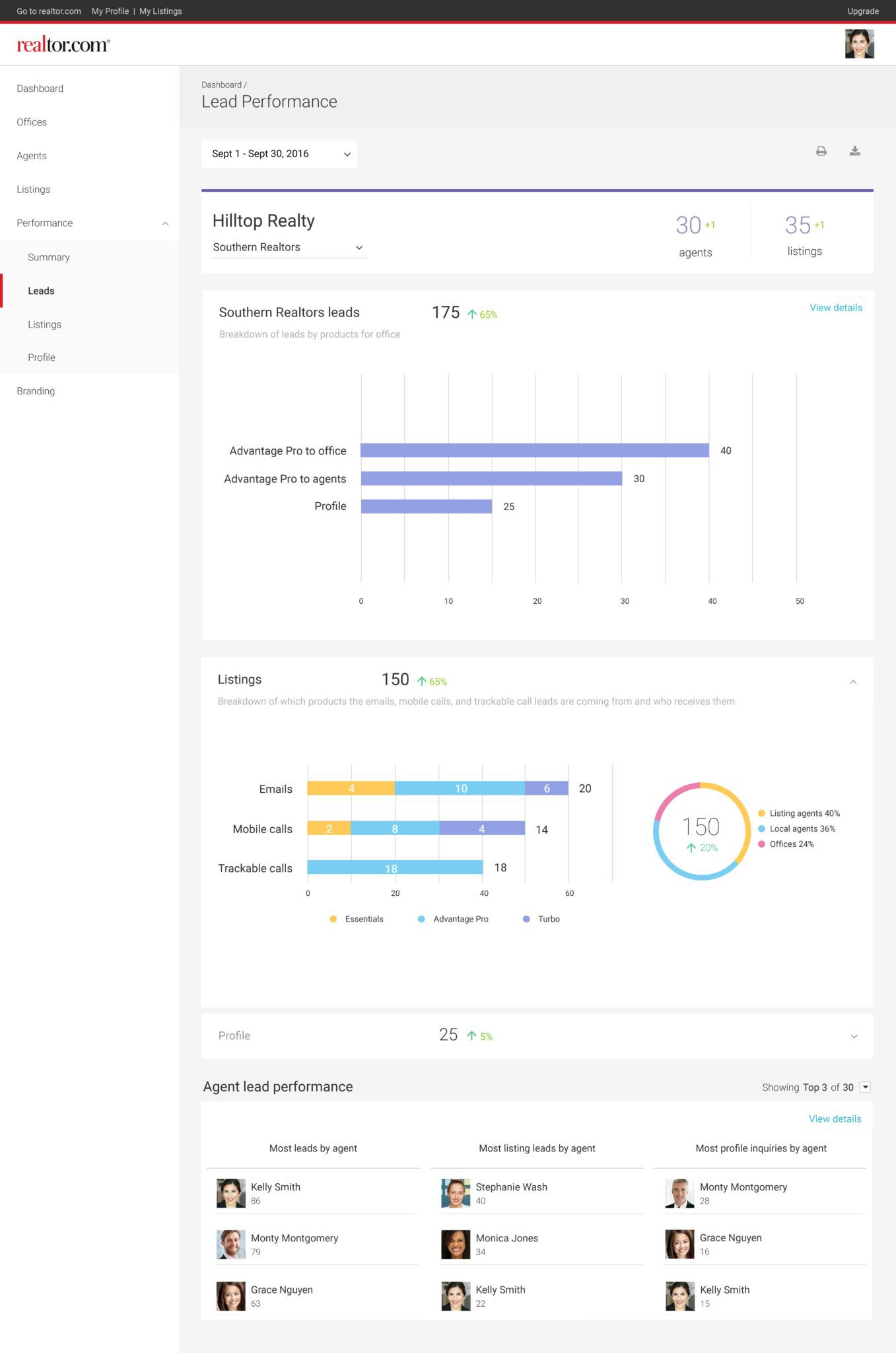This screenshot has height=1353, width=896.
Task: Click the Emails Advantage Pro segment labeled 10
Action: 460,788
